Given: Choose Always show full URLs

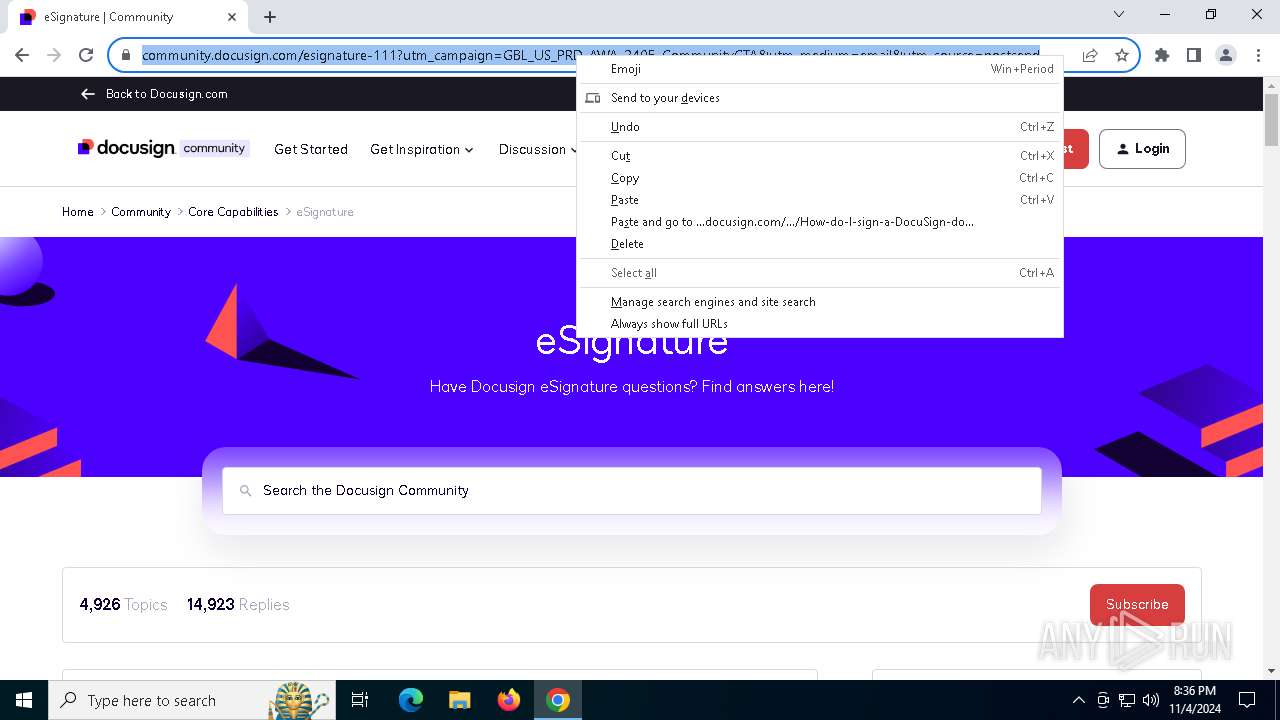Looking at the screenshot, I should pyautogui.click(x=820, y=324).
